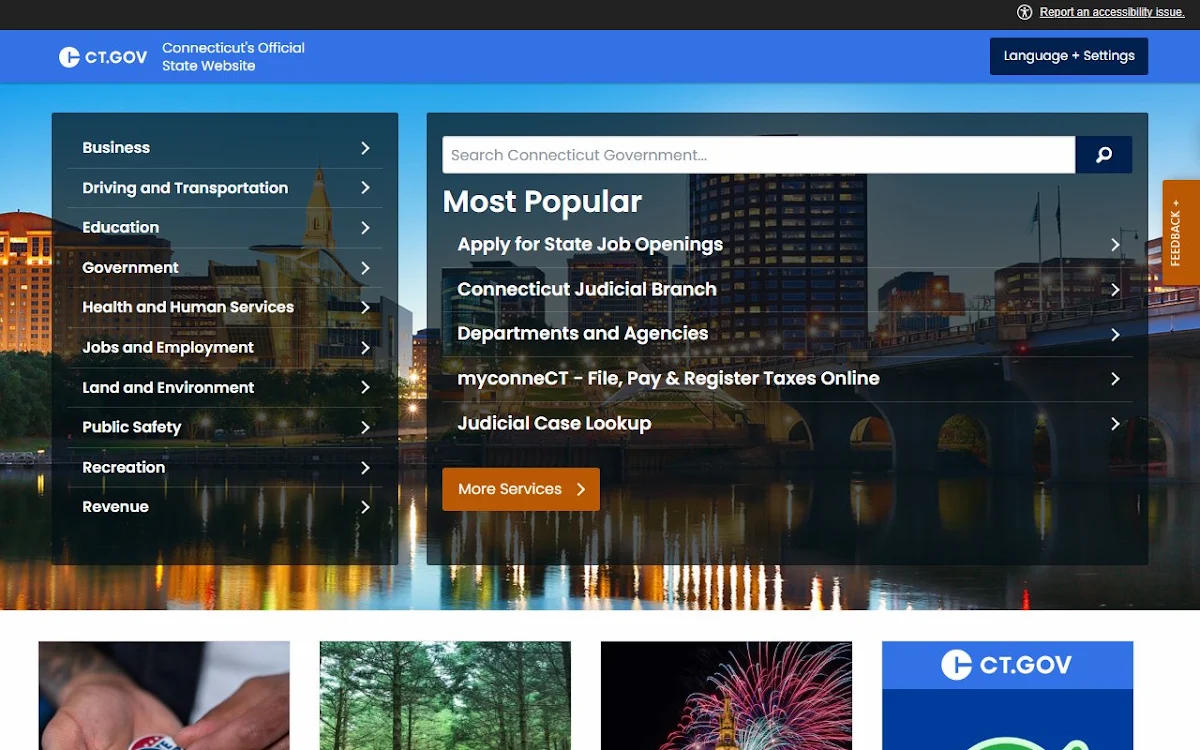Open Health and Human Services item
The image size is (1200, 750).
[x=225, y=308]
